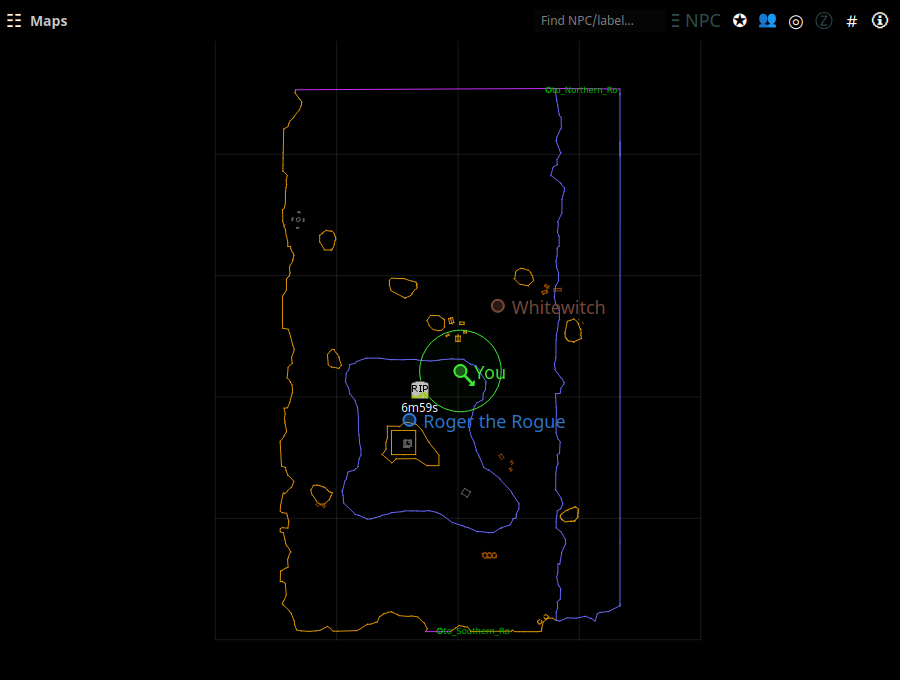The height and width of the screenshot is (680, 900).
Task: Click the diamond-shaped map marker
Action: click(x=466, y=493)
